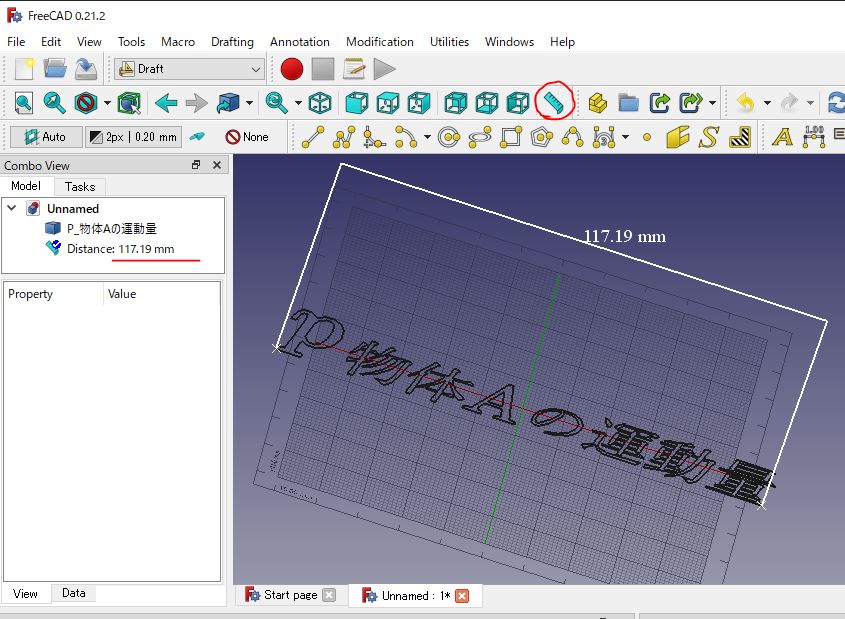The height and width of the screenshot is (619, 845).
Task: Open the workbench selector showing Draft
Action: click(188, 68)
